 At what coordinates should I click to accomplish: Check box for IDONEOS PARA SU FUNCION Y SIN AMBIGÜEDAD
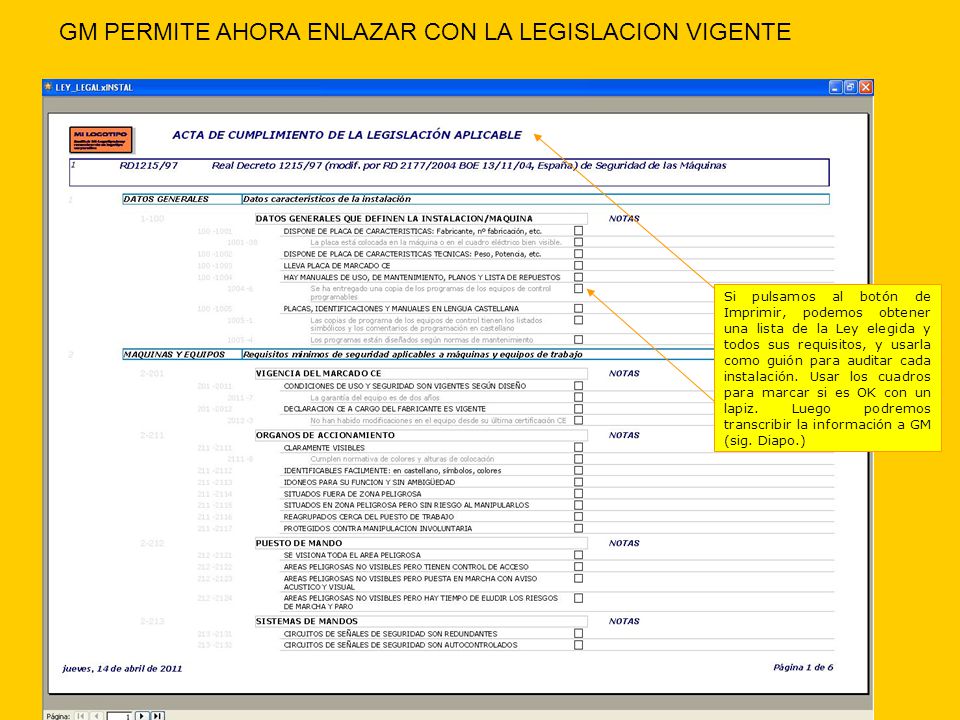tap(579, 482)
